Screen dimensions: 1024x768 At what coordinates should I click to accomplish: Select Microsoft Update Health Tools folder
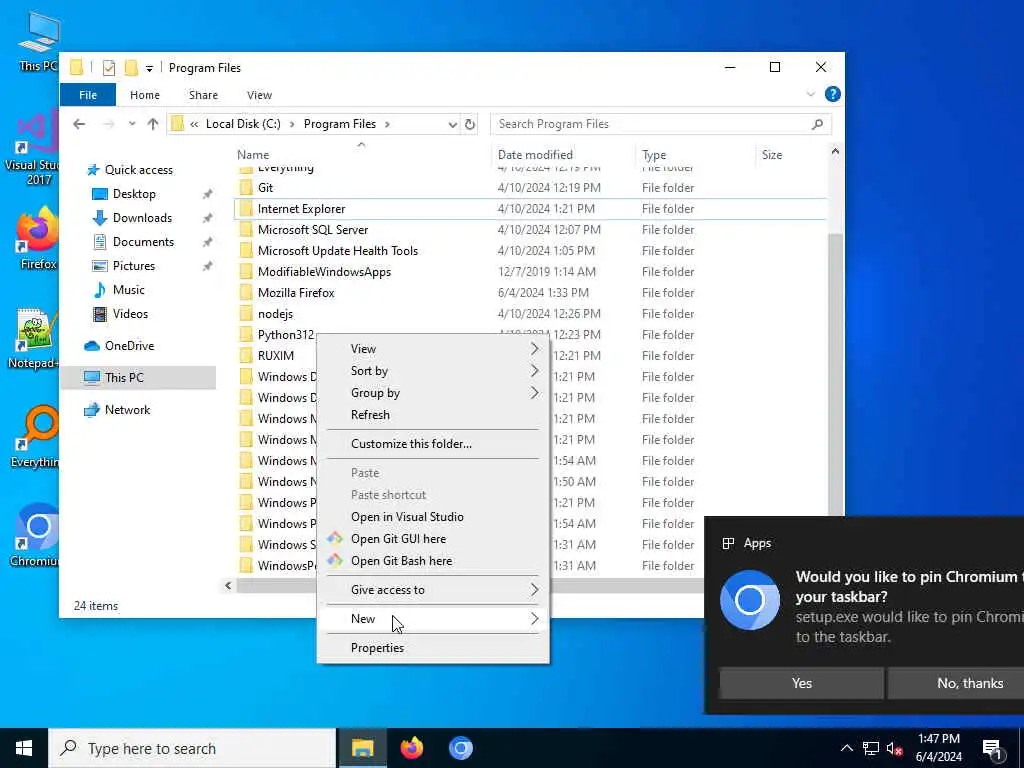[530, 251]
